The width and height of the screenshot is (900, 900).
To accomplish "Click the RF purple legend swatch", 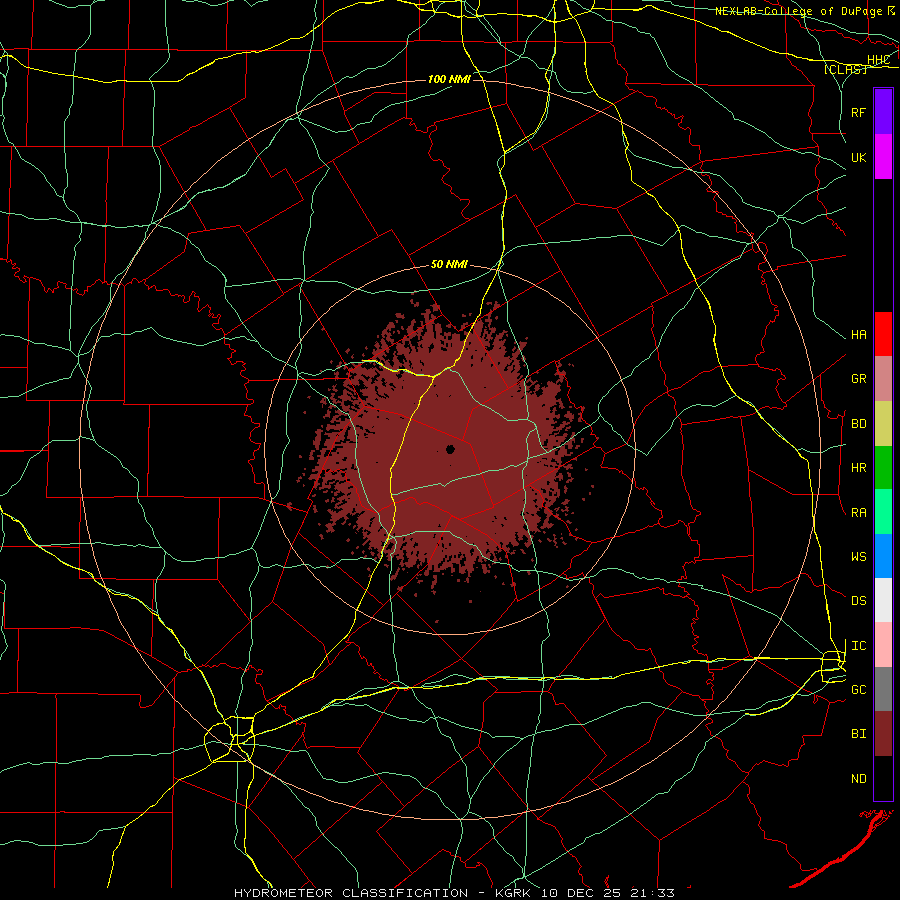I will [x=883, y=112].
